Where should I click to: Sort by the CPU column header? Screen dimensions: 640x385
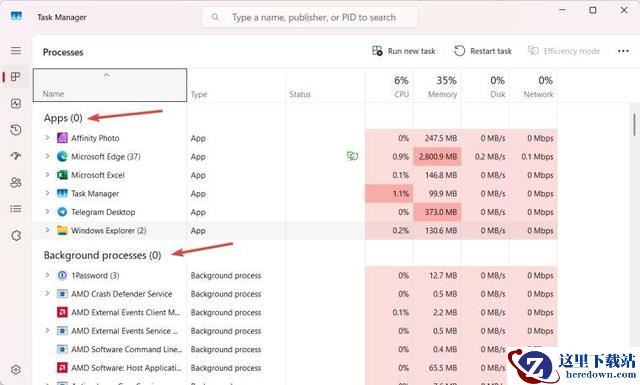click(389, 86)
